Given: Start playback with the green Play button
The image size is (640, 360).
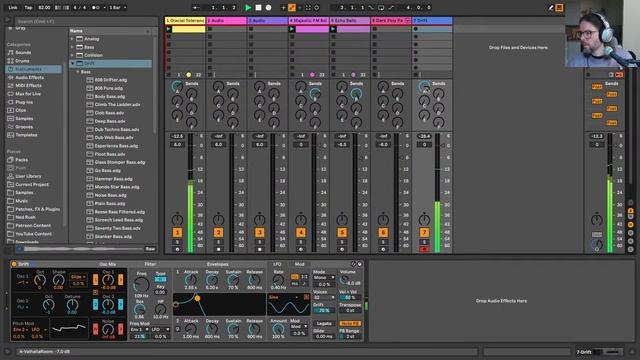Looking at the screenshot, I should [x=248, y=7].
